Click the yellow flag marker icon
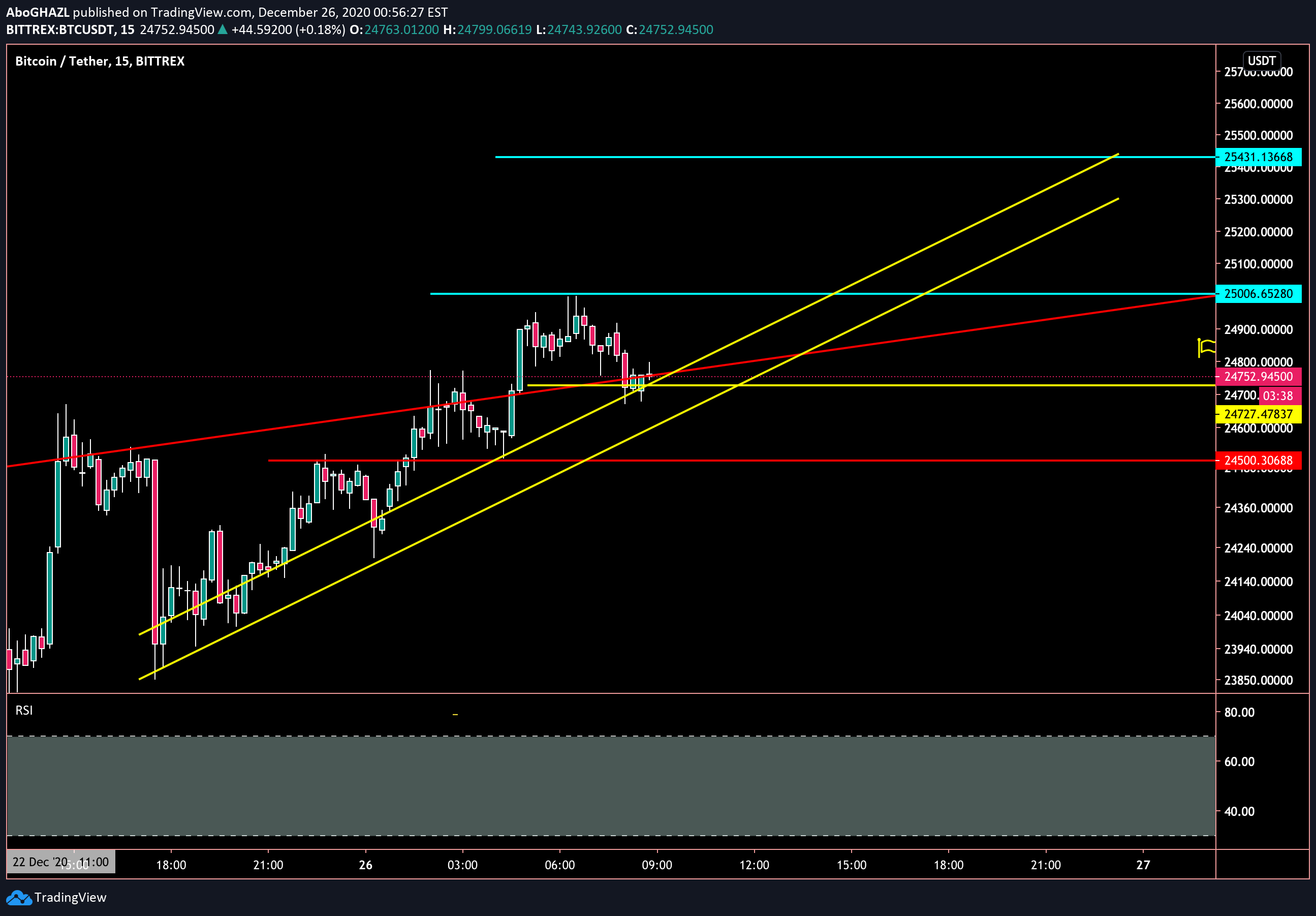The height and width of the screenshot is (916, 1316). click(1206, 347)
